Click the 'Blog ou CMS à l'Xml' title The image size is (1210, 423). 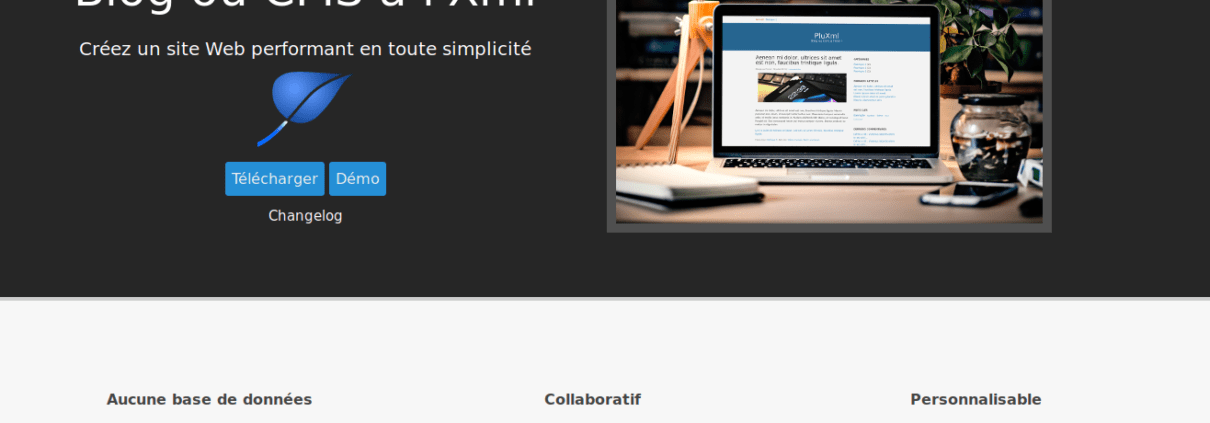(x=305, y=4)
